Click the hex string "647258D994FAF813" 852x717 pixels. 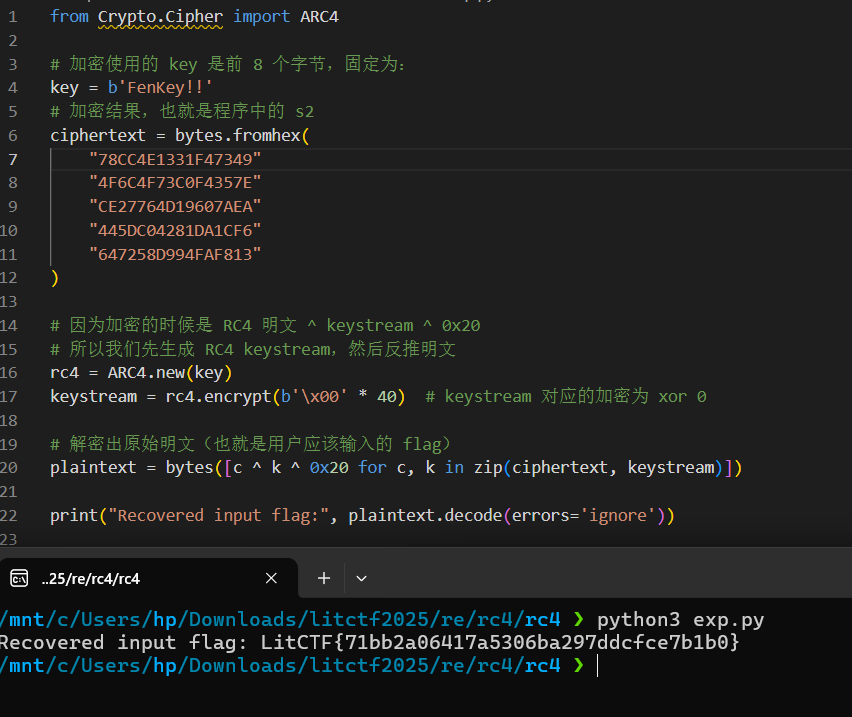pyautogui.click(x=174, y=254)
